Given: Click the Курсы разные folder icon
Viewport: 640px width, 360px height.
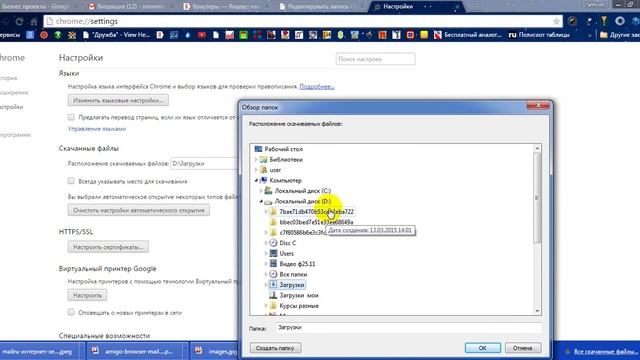Looking at the screenshot, I should point(273,306).
